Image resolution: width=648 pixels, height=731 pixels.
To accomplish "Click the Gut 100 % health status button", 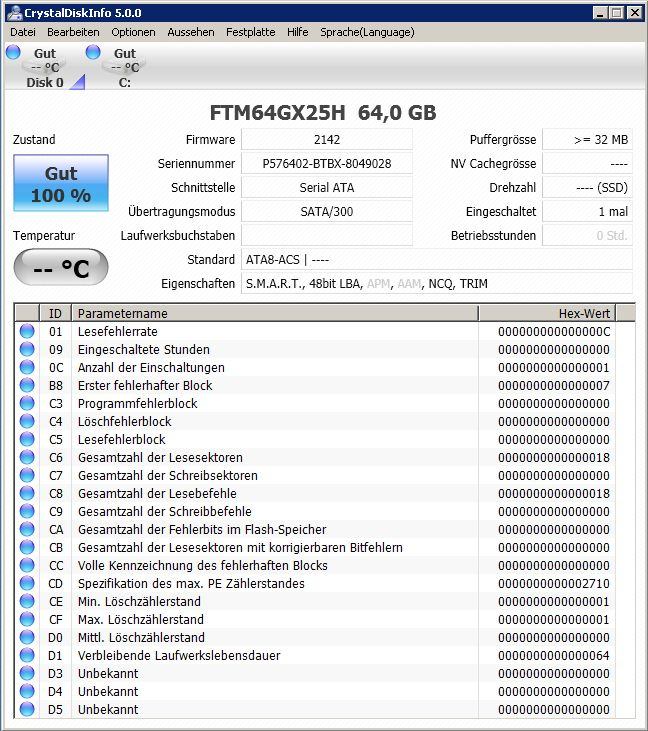I will pyautogui.click(x=61, y=183).
